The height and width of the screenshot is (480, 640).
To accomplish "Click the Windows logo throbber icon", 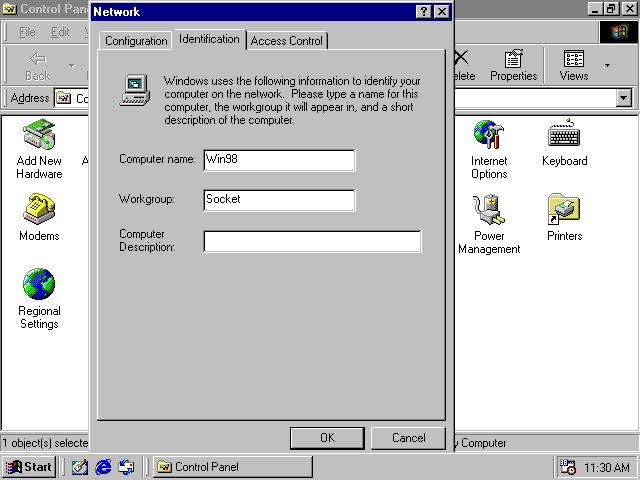I will pos(619,32).
